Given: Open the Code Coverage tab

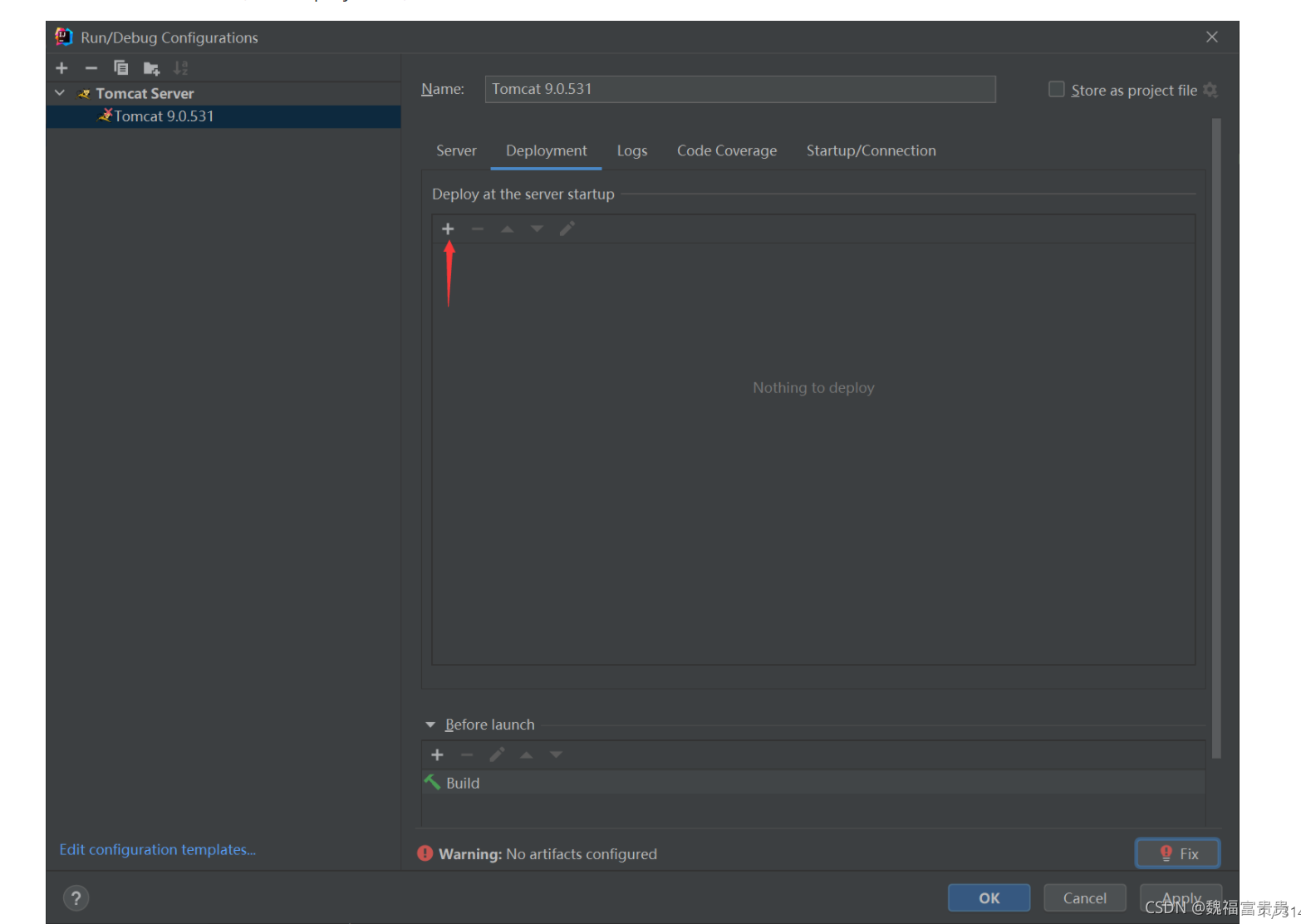Looking at the screenshot, I should point(727,150).
